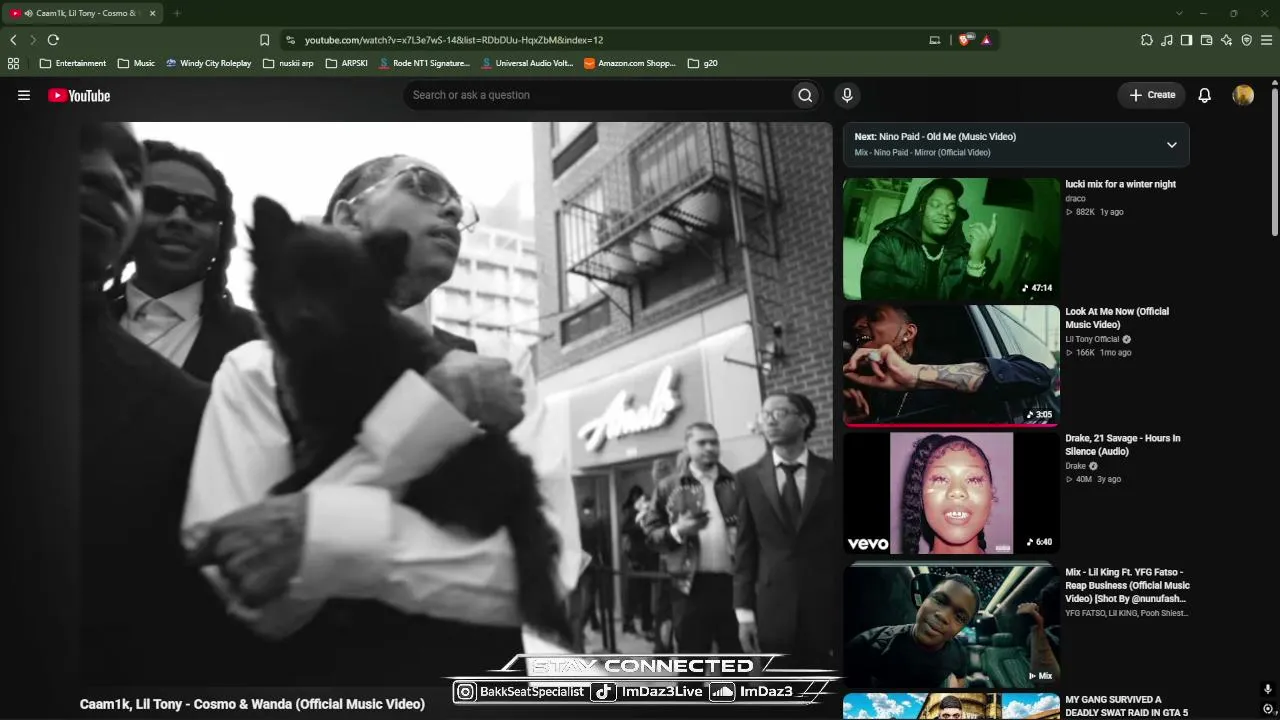Focus the YouTube search field

click(x=596, y=95)
